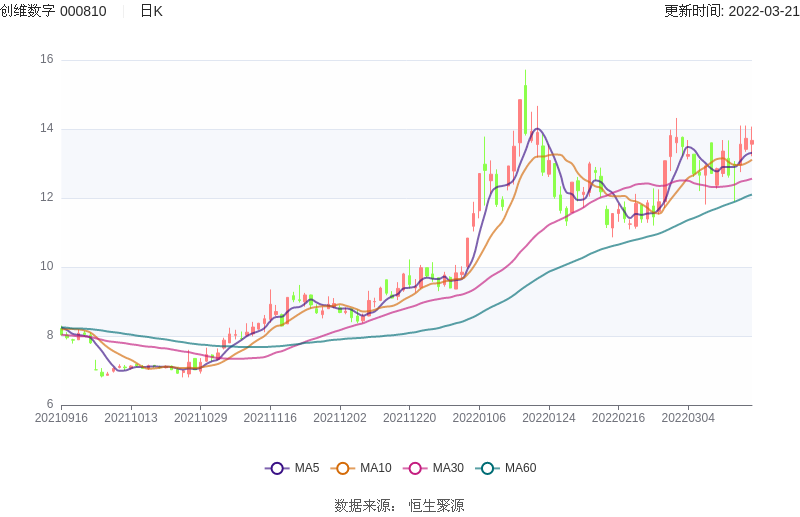Click the 16 value on the y-axis

point(46,60)
